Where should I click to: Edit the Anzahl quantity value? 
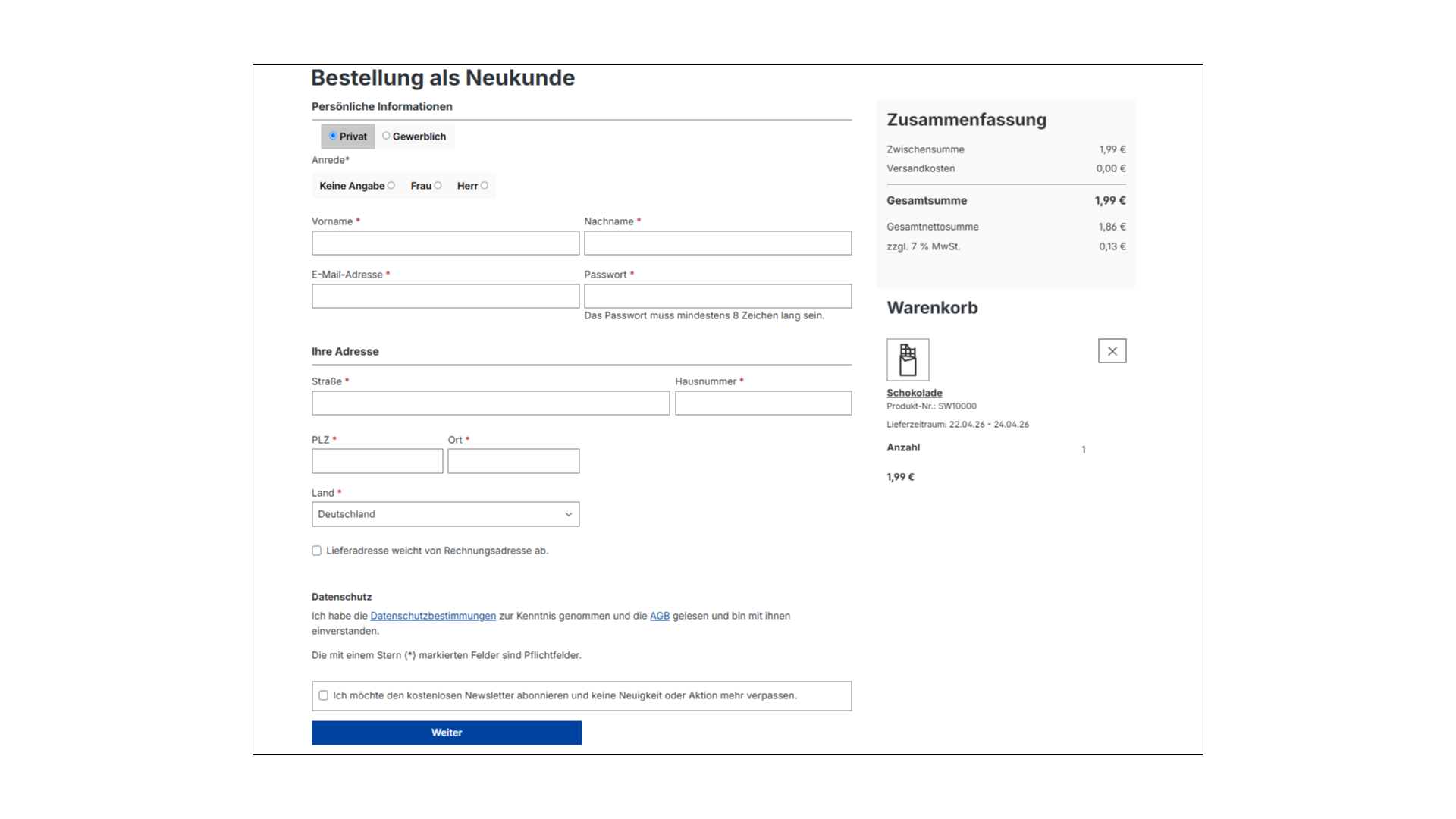point(1084,449)
